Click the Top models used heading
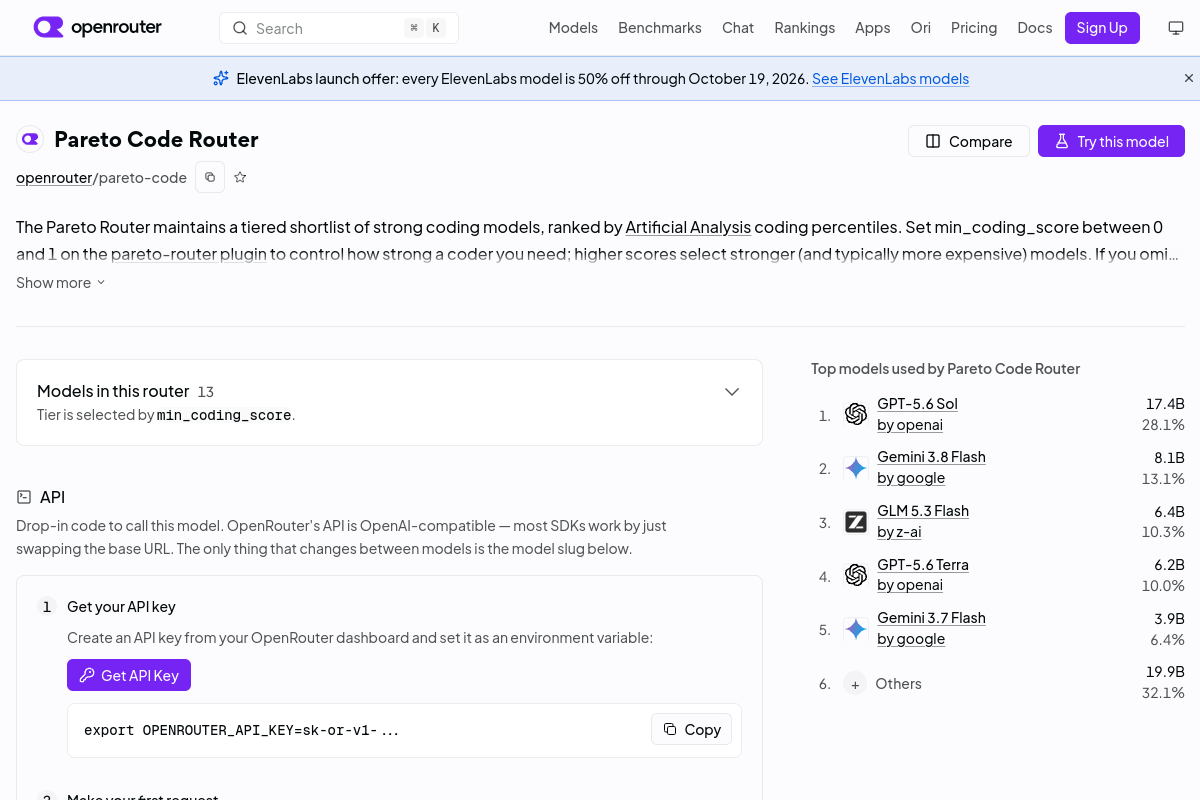 [x=945, y=369]
